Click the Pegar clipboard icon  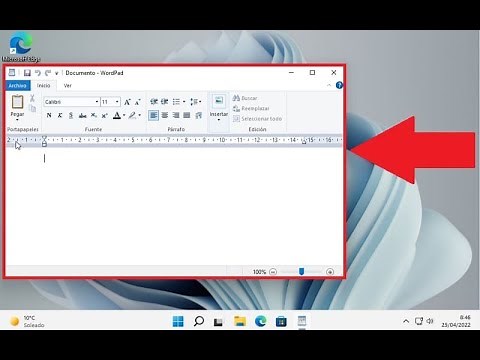pos(17,102)
